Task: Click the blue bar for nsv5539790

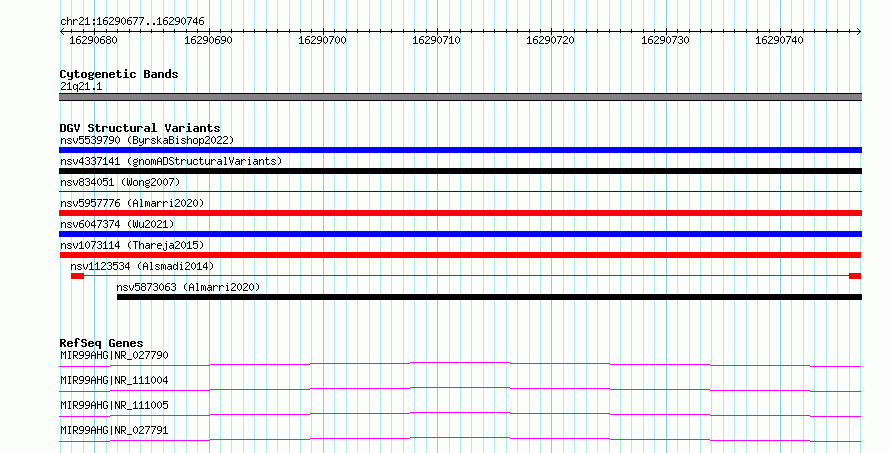Action: click(x=460, y=150)
